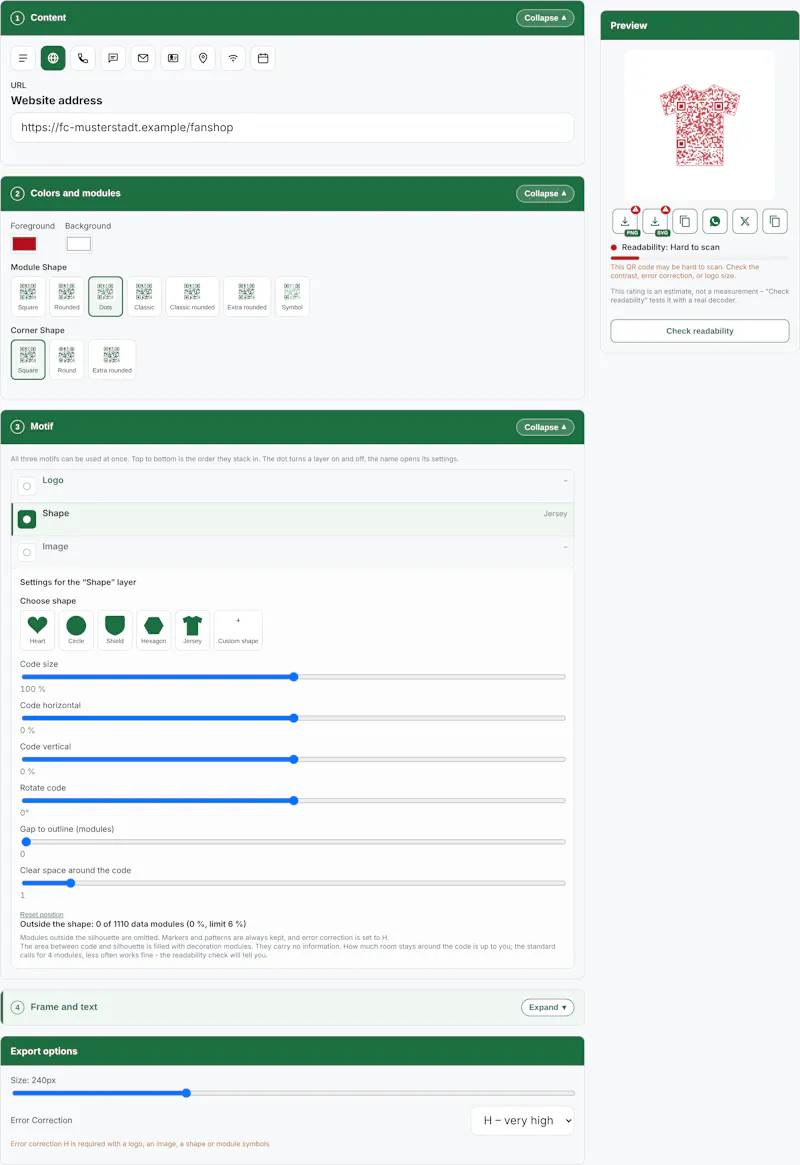The height and width of the screenshot is (1165, 800).
Task: Pick the Shield shape
Action: tap(114, 630)
